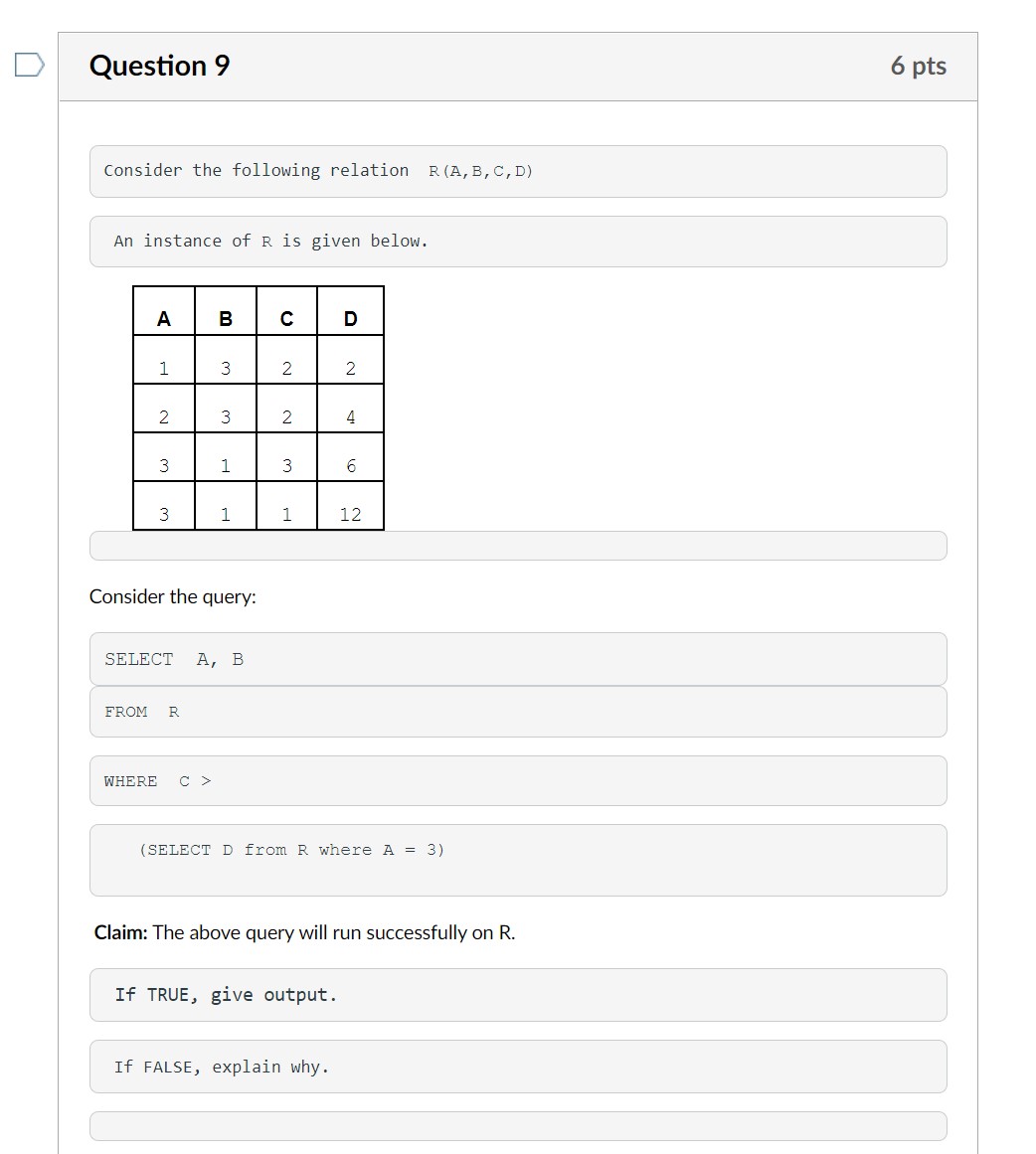Viewport: 1036px width, 1154px height.
Task: Click the table cell containing 12
Action: point(350,510)
